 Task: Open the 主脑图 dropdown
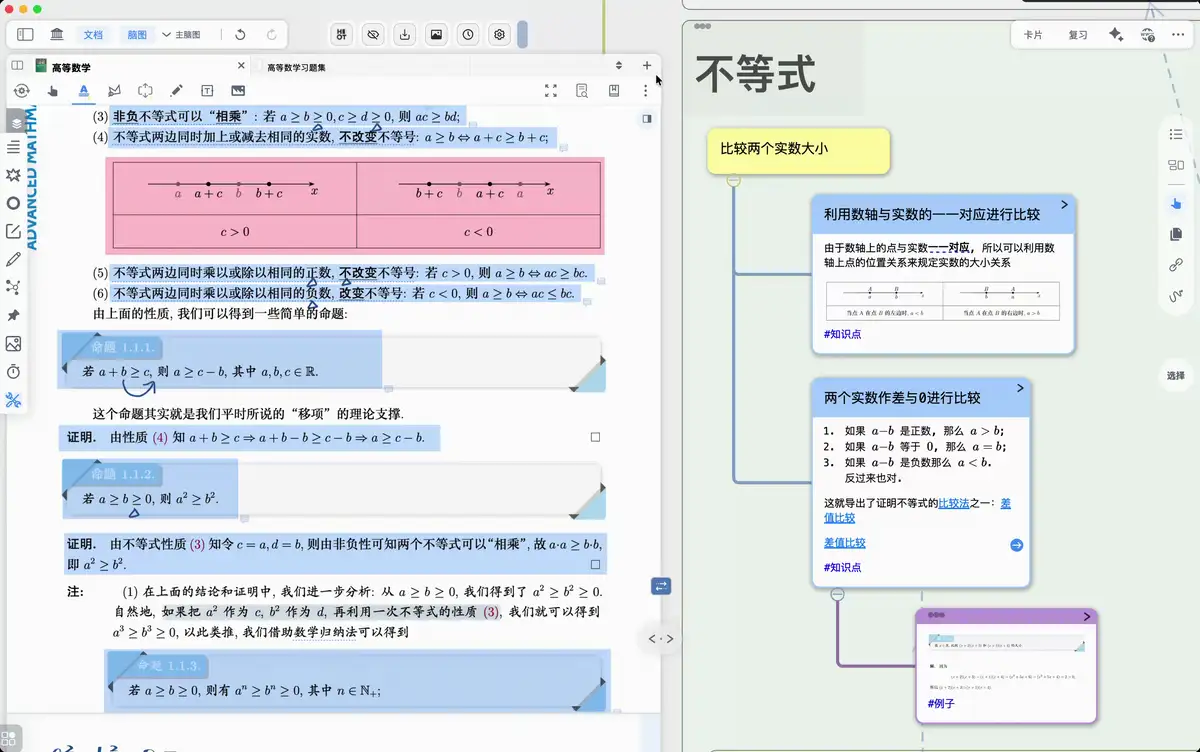pos(181,34)
